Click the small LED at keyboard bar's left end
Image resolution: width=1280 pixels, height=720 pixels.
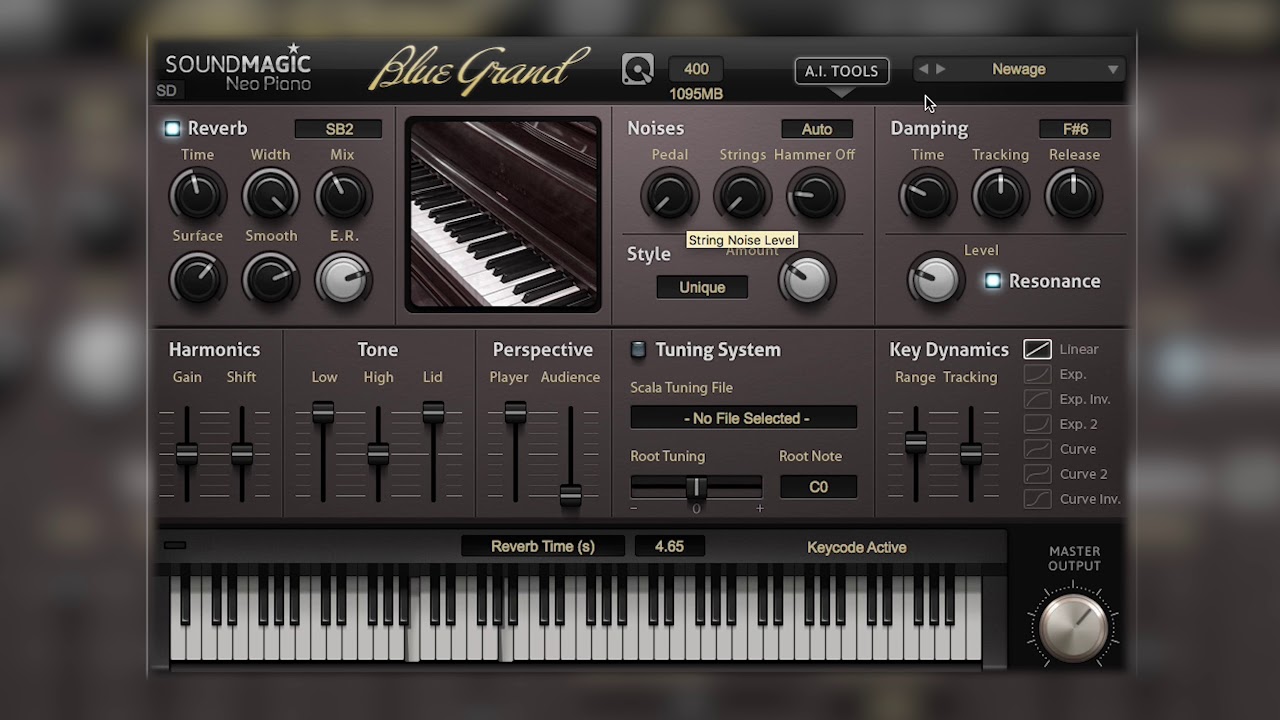pos(175,545)
